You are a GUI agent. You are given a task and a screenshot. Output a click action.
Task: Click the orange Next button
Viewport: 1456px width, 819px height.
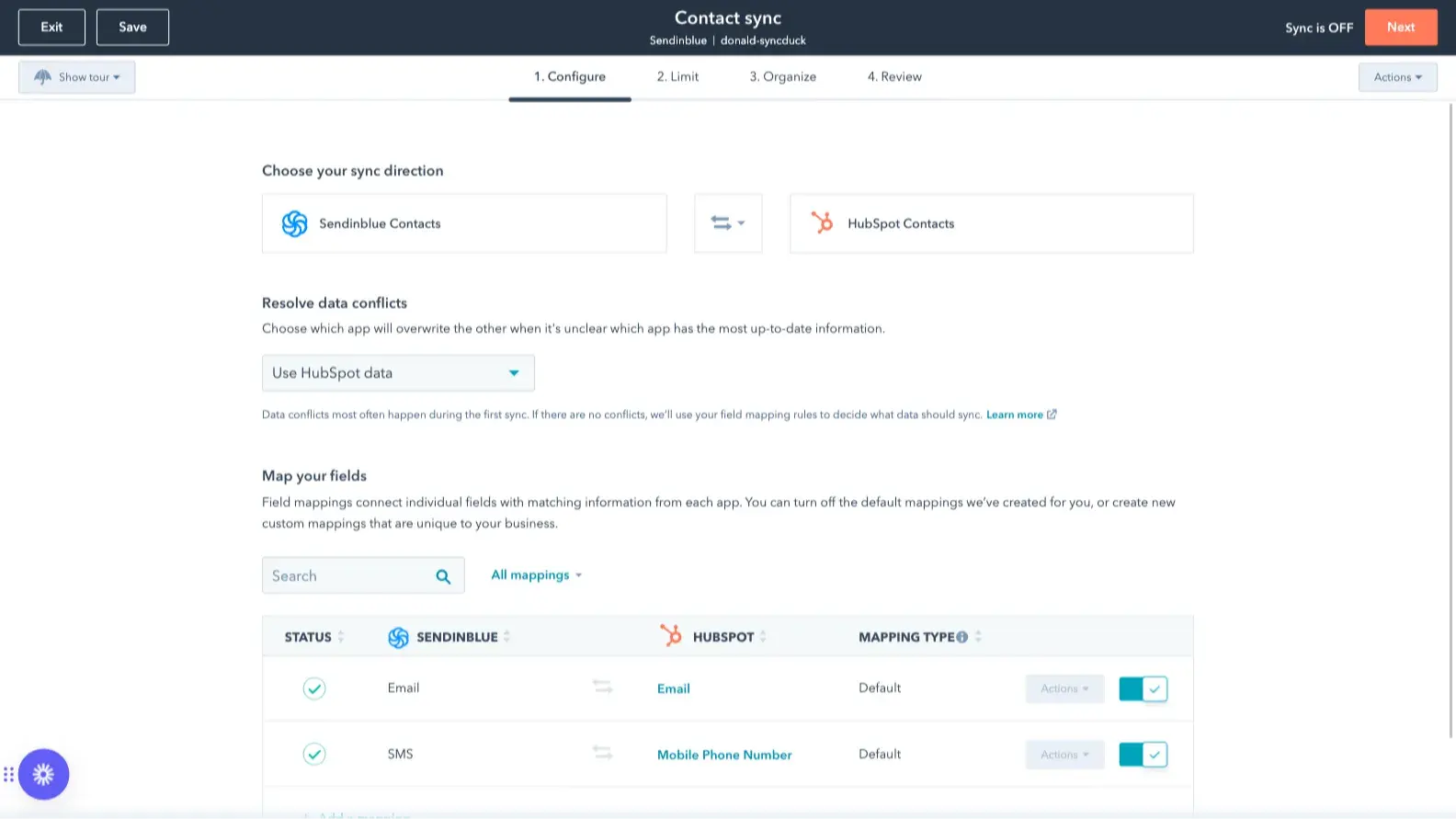click(x=1400, y=28)
